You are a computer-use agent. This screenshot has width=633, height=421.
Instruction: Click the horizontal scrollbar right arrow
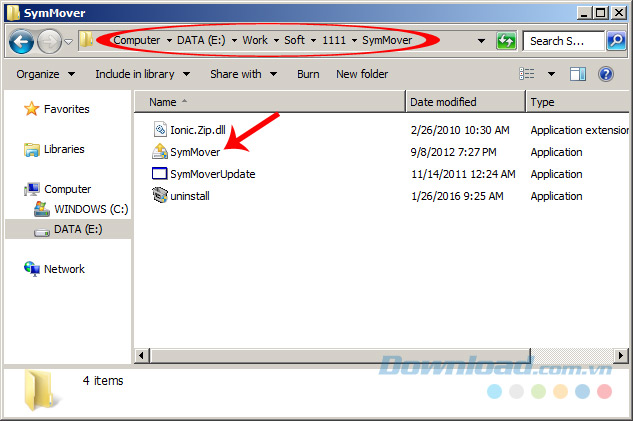click(x=620, y=356)
